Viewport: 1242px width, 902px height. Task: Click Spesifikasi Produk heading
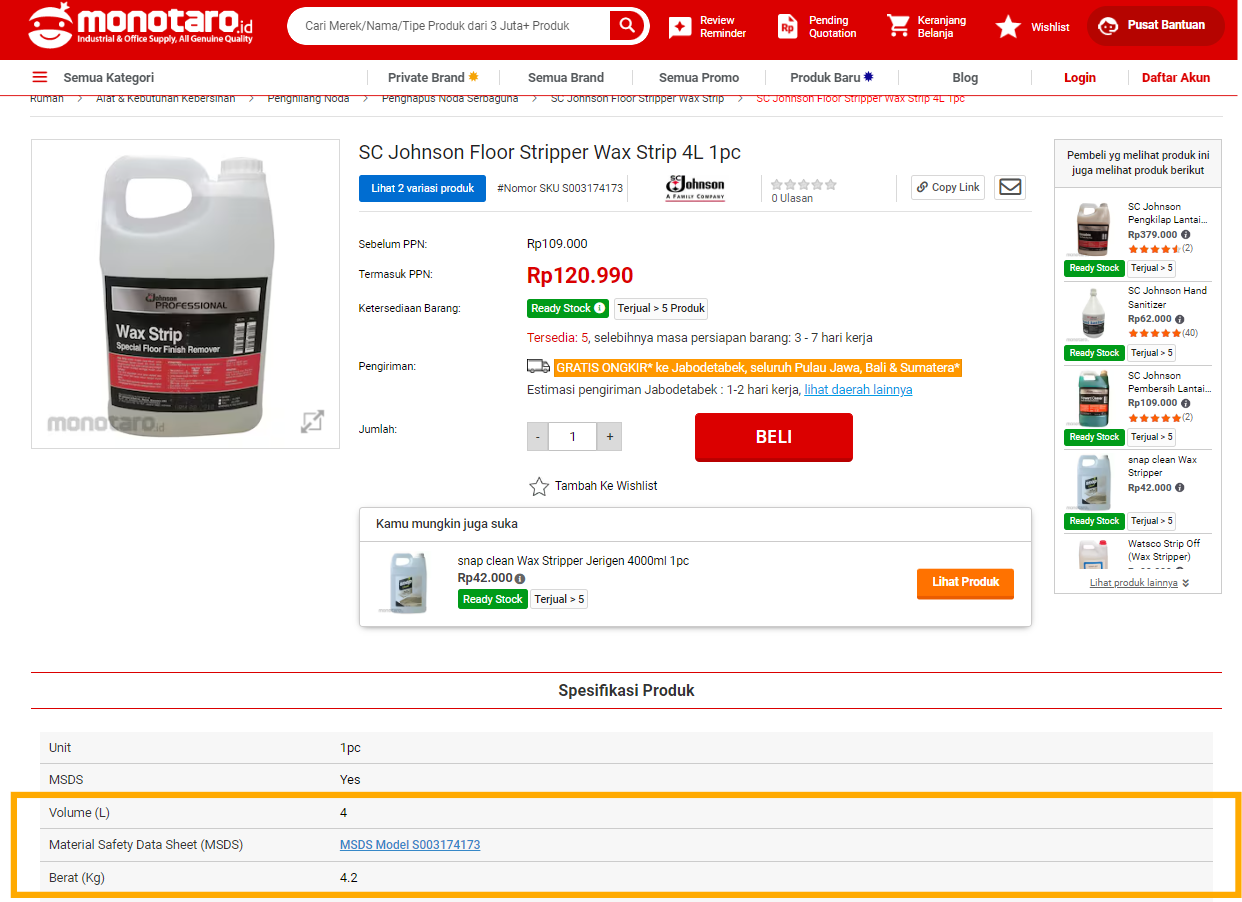(x=626, y=691)
